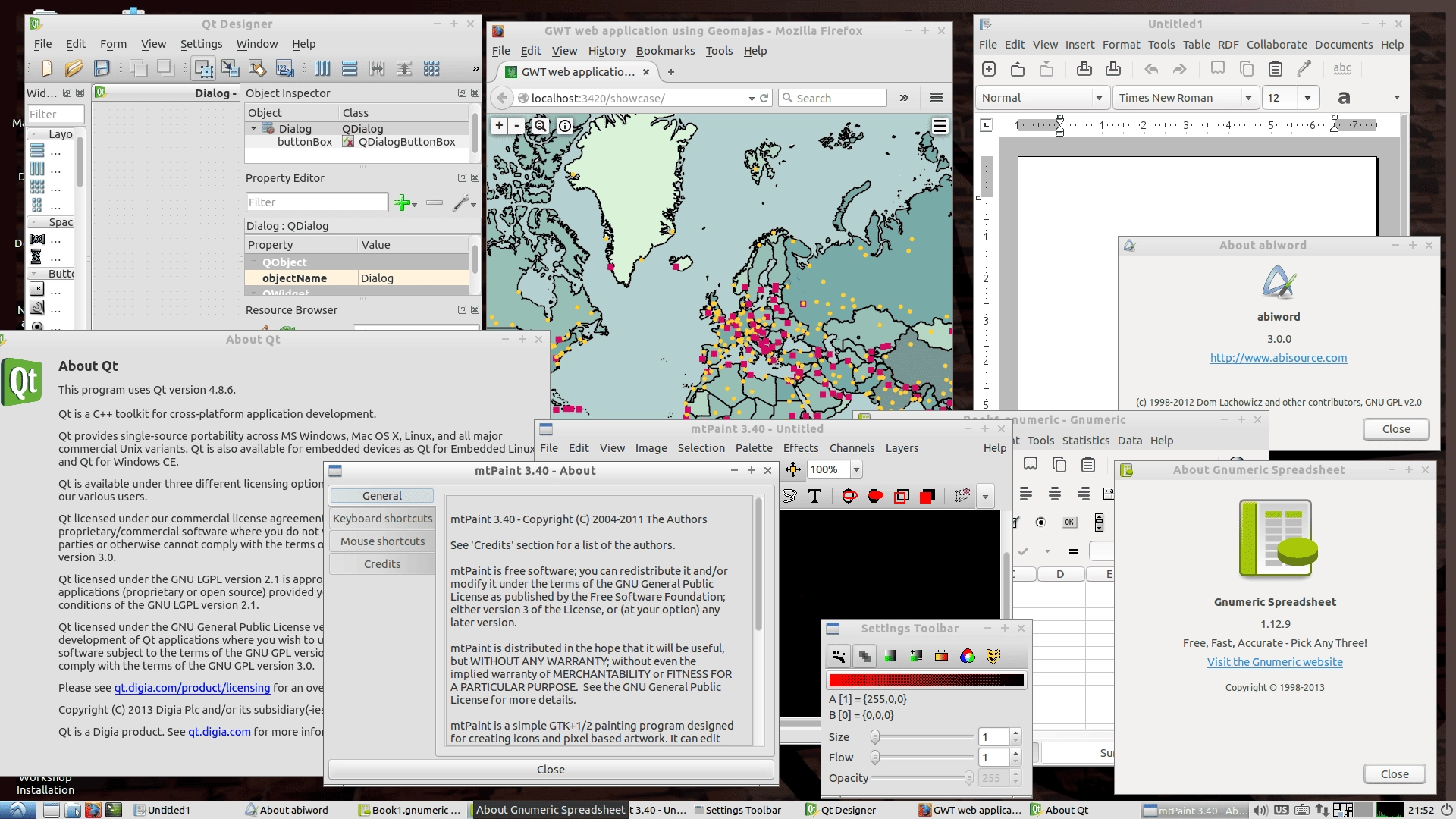Switch to Keyboard shortcuts tab in mtPaint About
Viewport: 1456px width, 819px height.
[x=382, y=519]
